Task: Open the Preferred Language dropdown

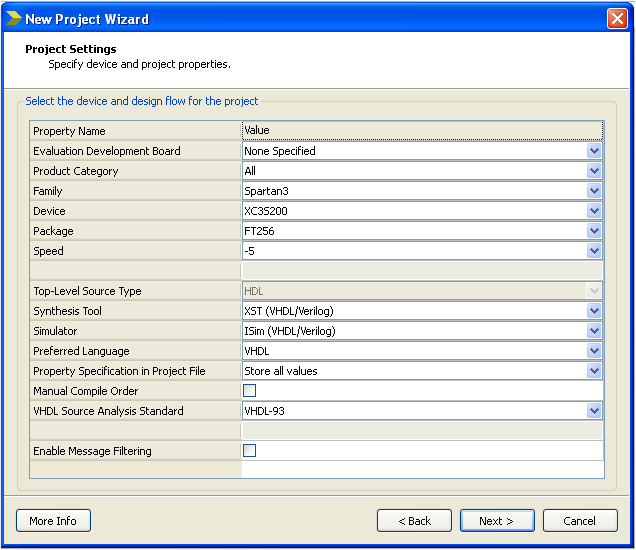Action: pos(594,351)
